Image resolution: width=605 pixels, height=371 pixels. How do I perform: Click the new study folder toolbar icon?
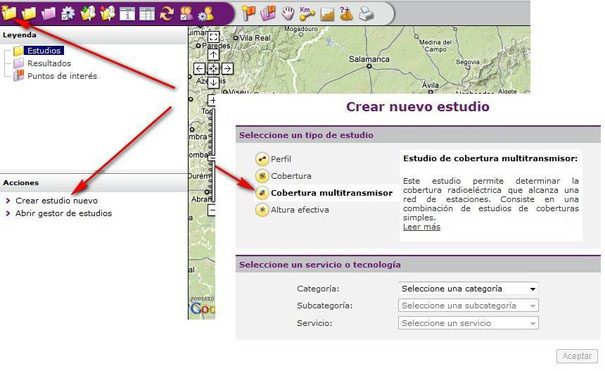[x=9, y=12]
